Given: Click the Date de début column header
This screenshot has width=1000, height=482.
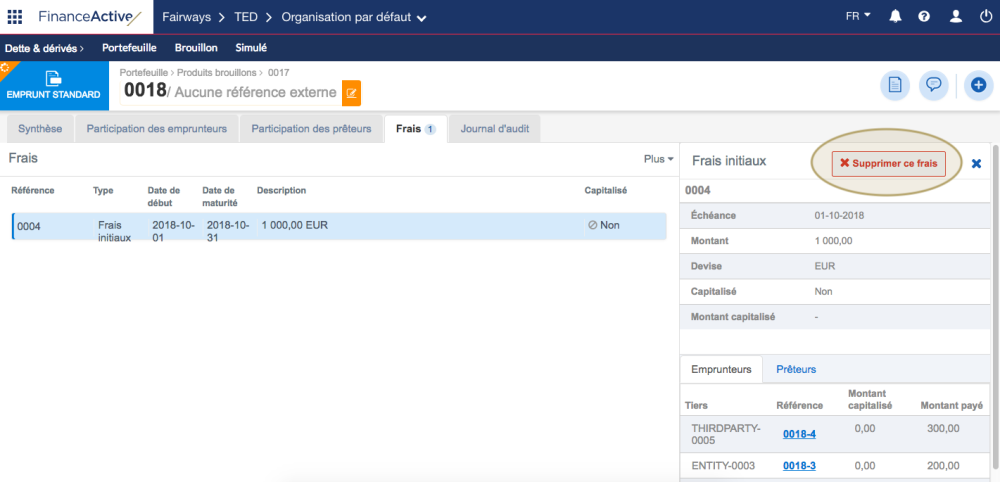Looking at the screenshot, I should pos(164,196).
